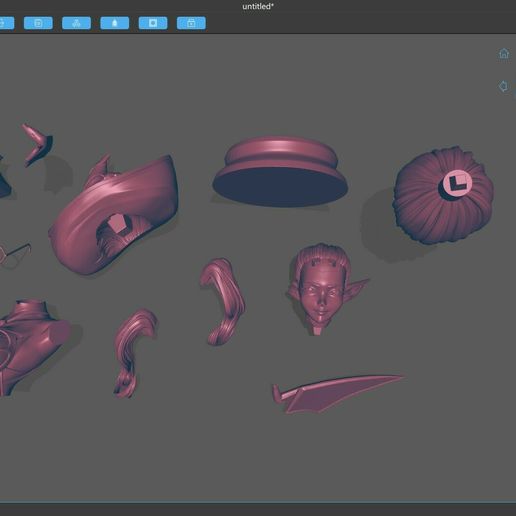Reset view with the home icon
Image resolution: width=516 pixels, height=516 pixels.
pos(504,53)
